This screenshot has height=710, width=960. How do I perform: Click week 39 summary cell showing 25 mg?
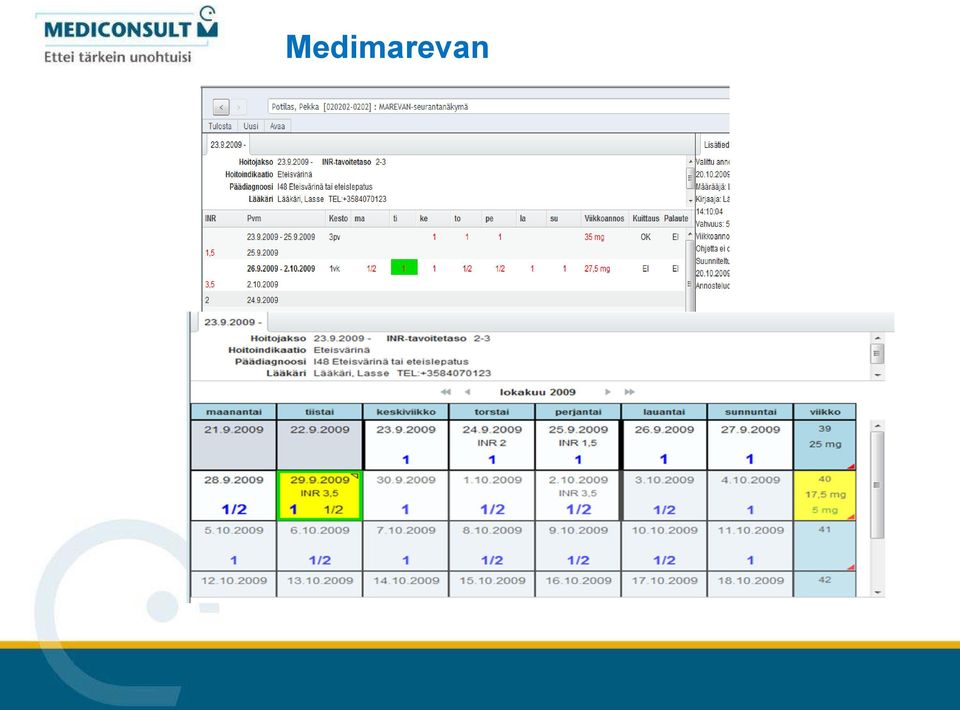tap(825, 445)
